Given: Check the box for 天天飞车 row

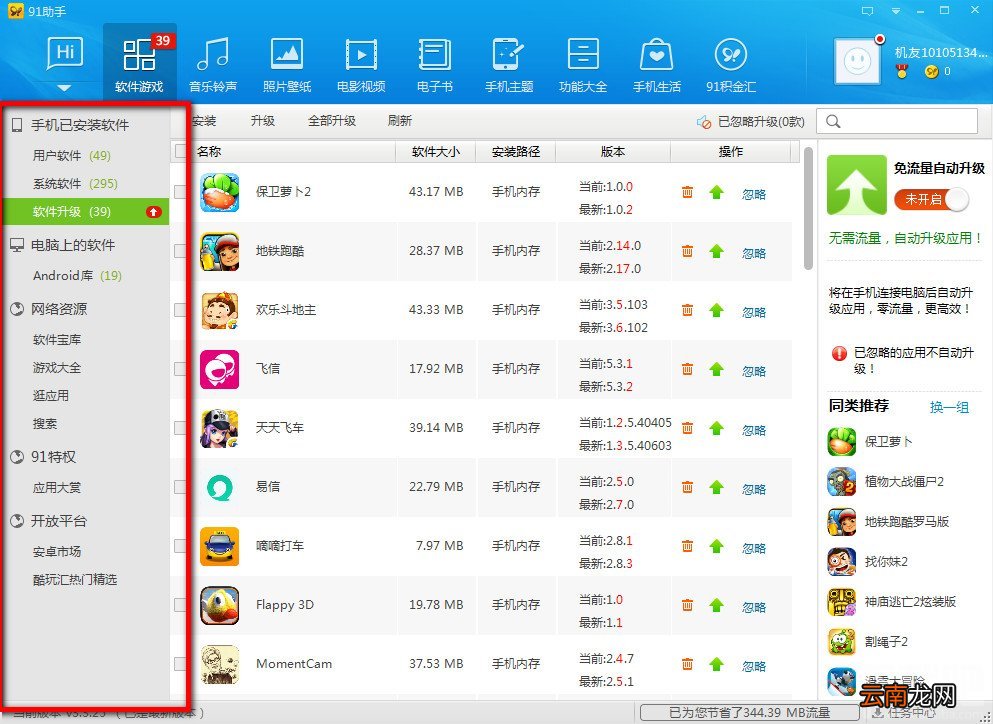Looking at the screenshot, I should 180,428.
